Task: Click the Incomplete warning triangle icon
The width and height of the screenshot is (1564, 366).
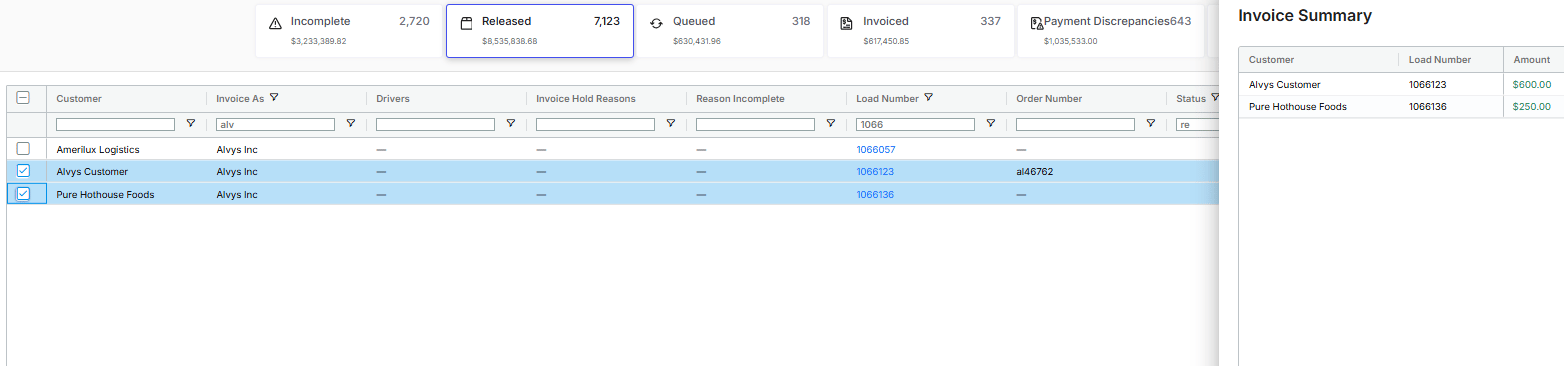Action: pos(275,23)
